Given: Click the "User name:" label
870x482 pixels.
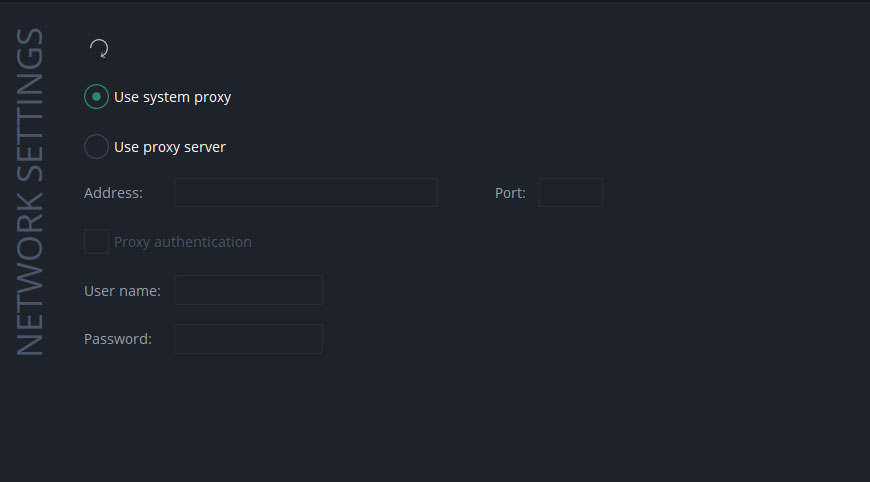Looking at the screenshot, I should tap(122, 291).
